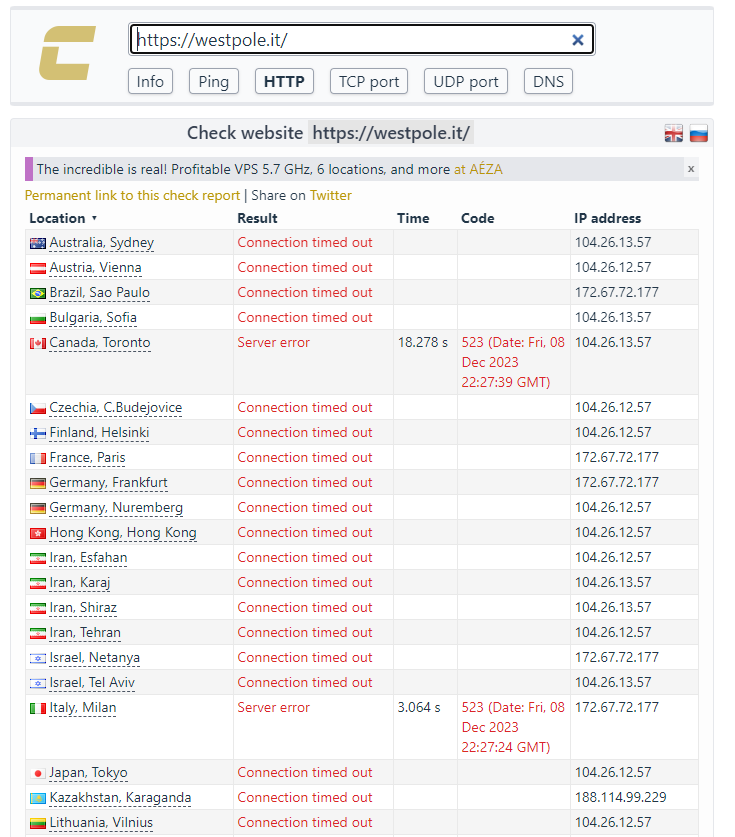Switch language with the Russian flag
735x837 pixels.
[699, 134]
